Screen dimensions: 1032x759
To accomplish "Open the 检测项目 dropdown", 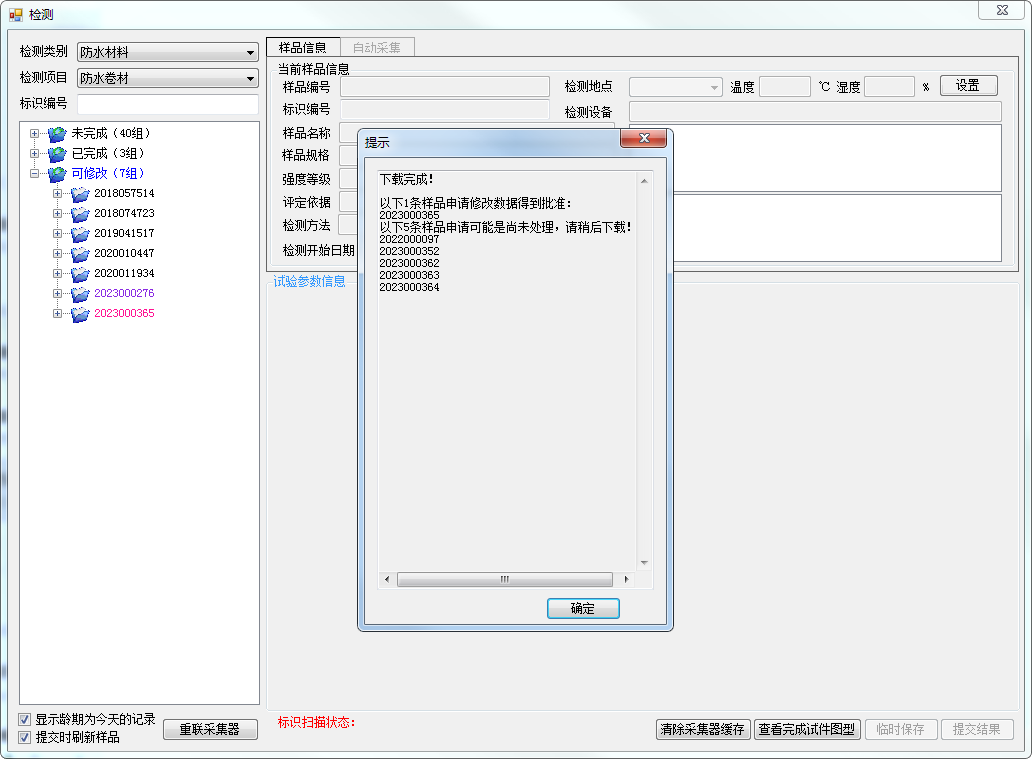I will 250,79.
